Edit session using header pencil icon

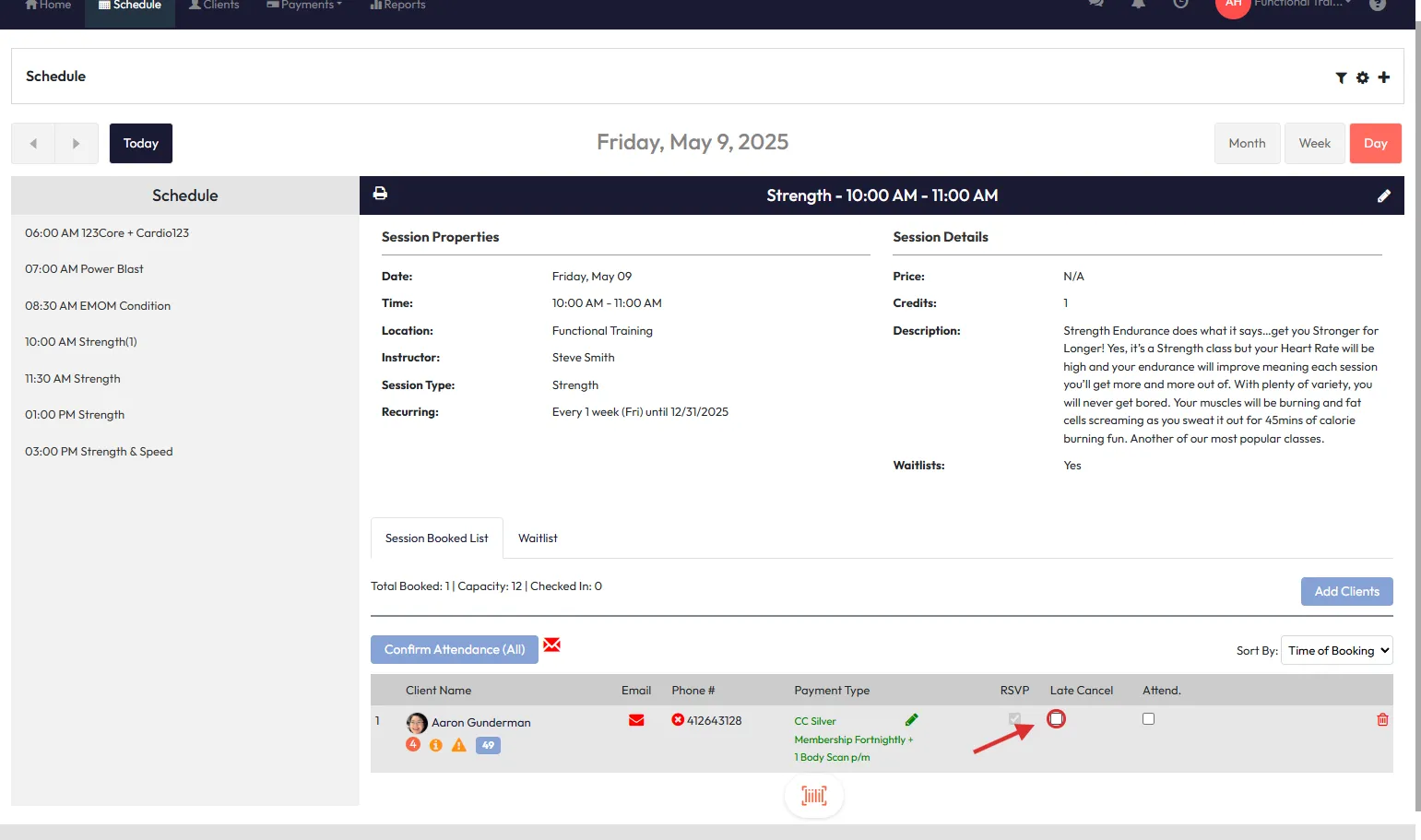pyautogui.click(x=1383, y=195)
